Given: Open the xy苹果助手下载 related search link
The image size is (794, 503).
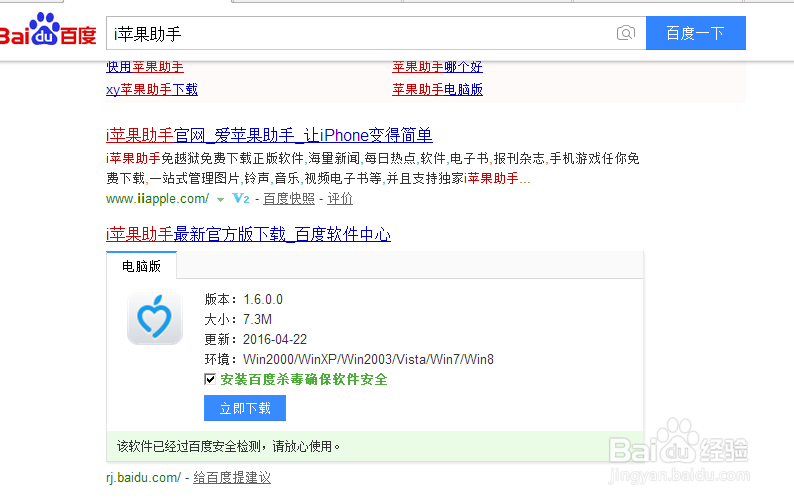Looking at the screenshot, I should tap(152, 90).
